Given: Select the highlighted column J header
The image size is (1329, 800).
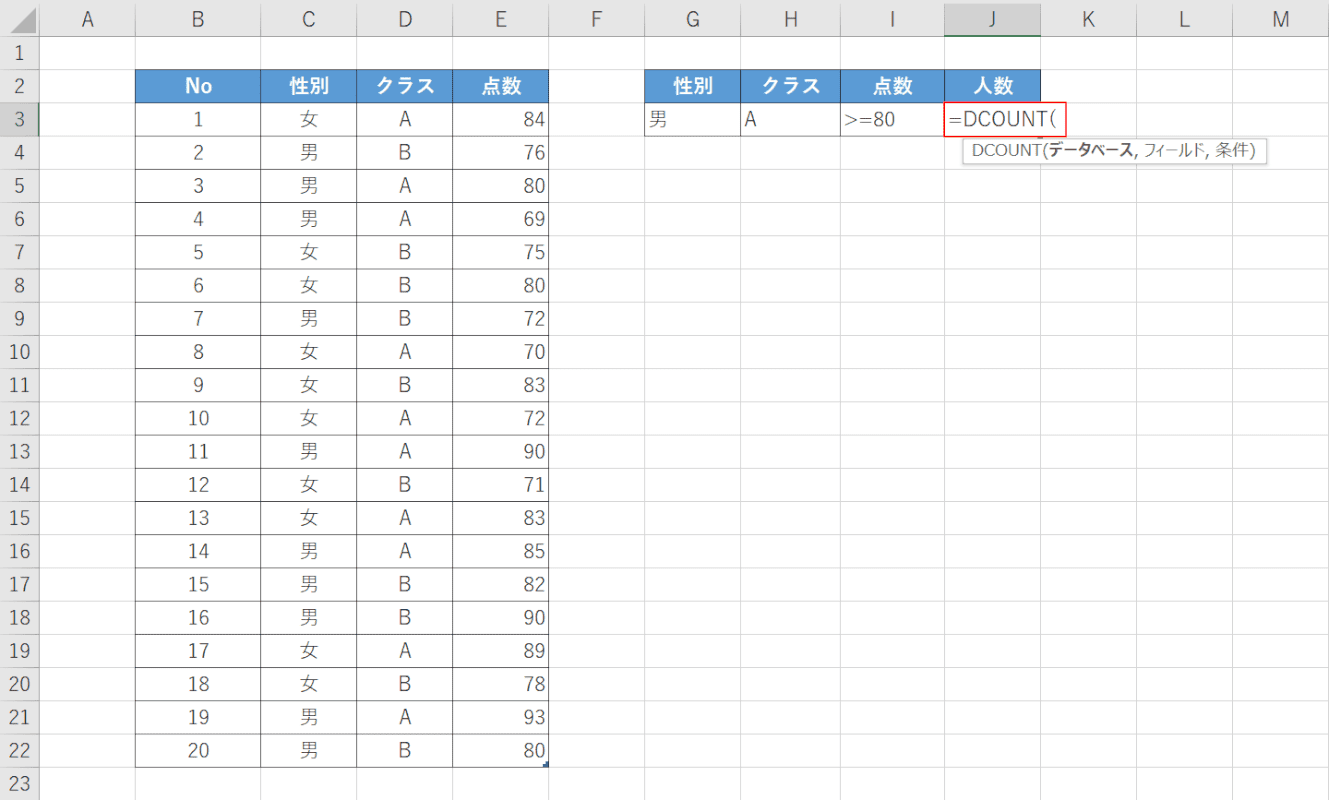Looking at the screenshot, I should pyautogui.click(x=993, y=18).
